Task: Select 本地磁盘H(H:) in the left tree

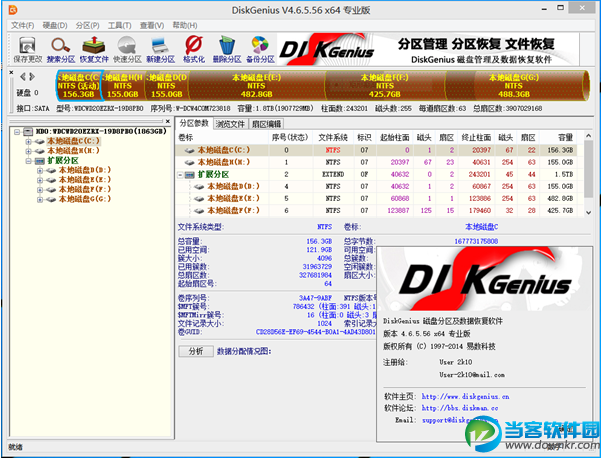Action: tap(73, 151)
